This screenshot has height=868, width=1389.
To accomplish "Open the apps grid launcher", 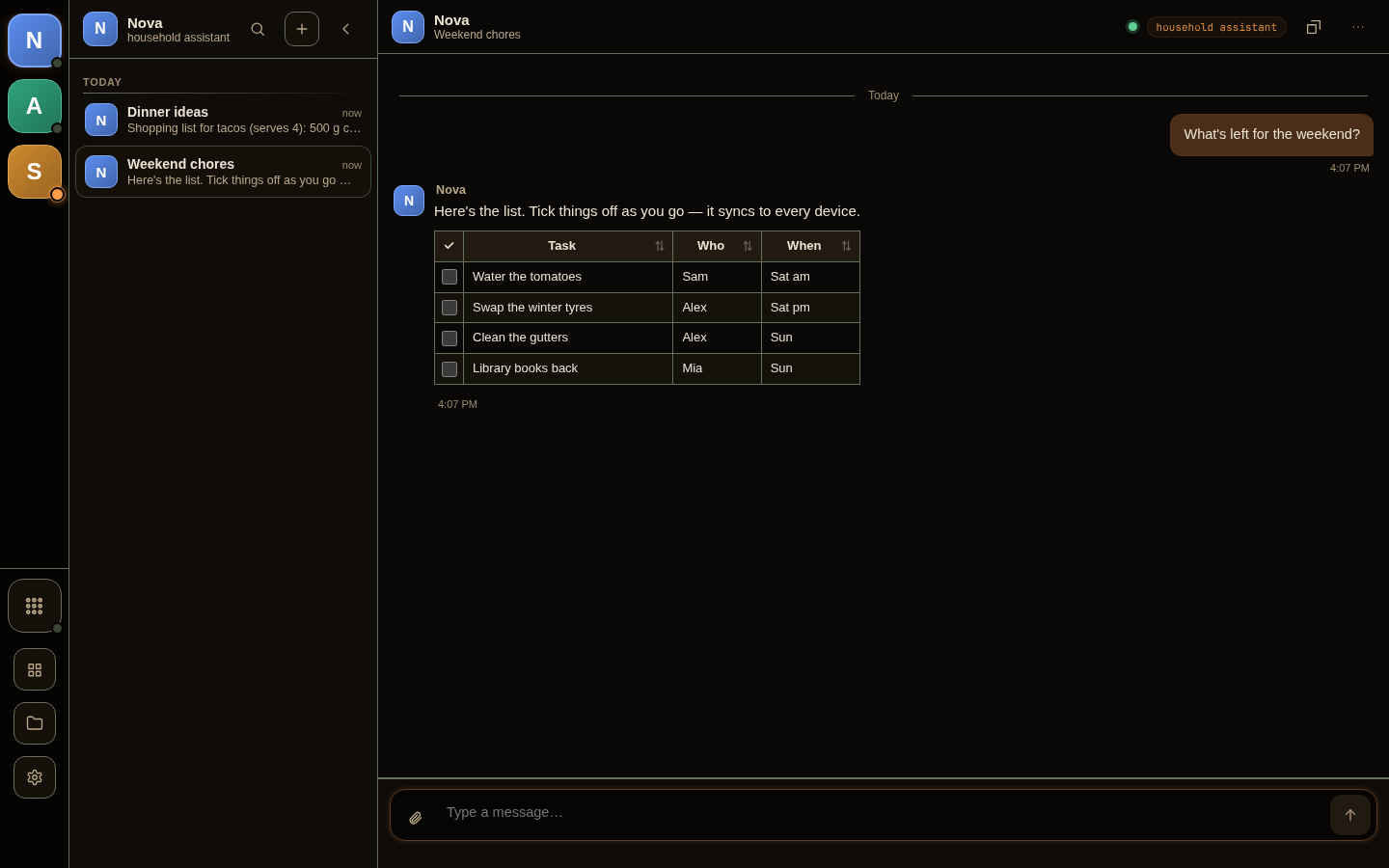I will [35, 606].
